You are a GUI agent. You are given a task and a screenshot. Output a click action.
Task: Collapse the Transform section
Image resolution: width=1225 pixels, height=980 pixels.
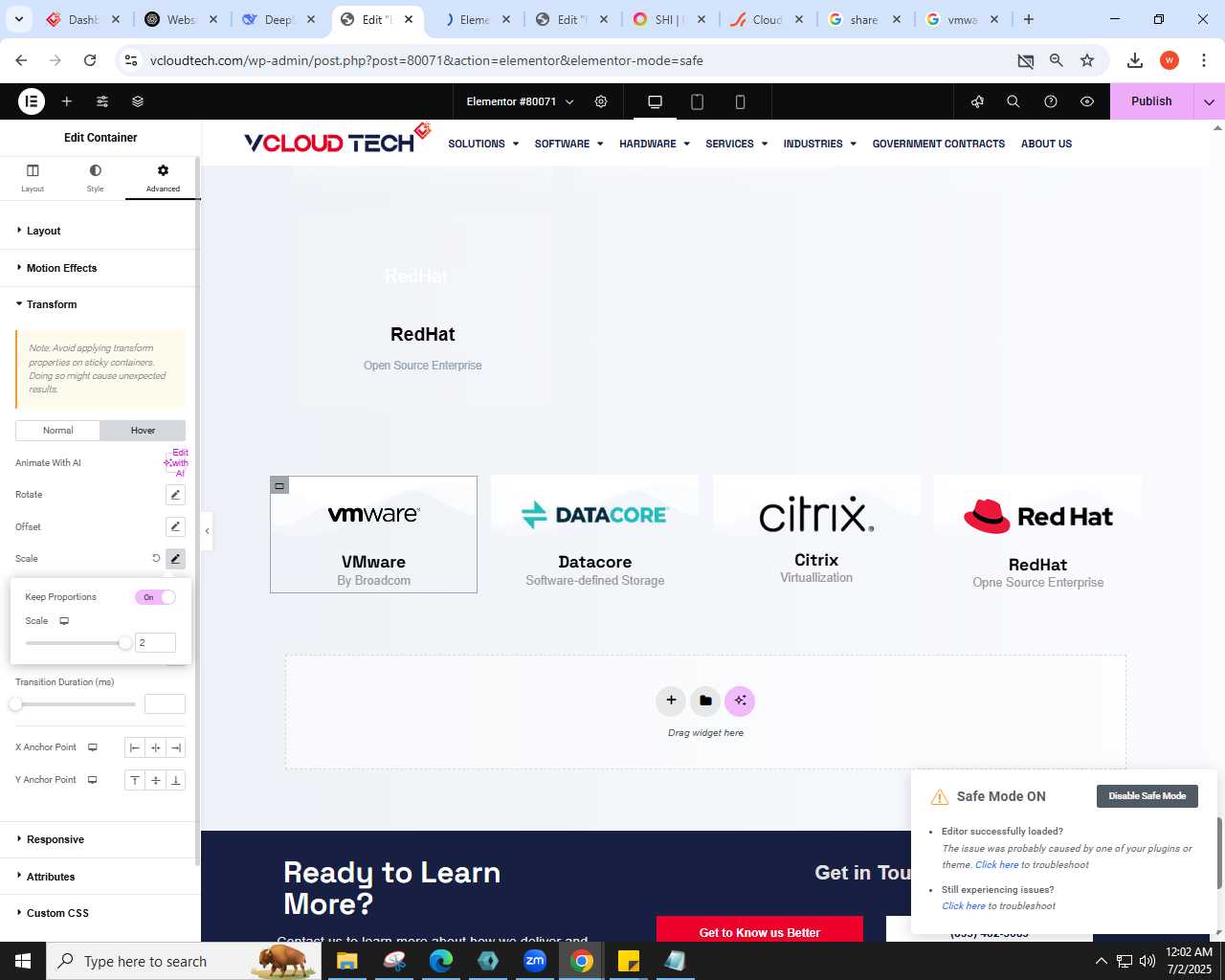pos(100,304)
